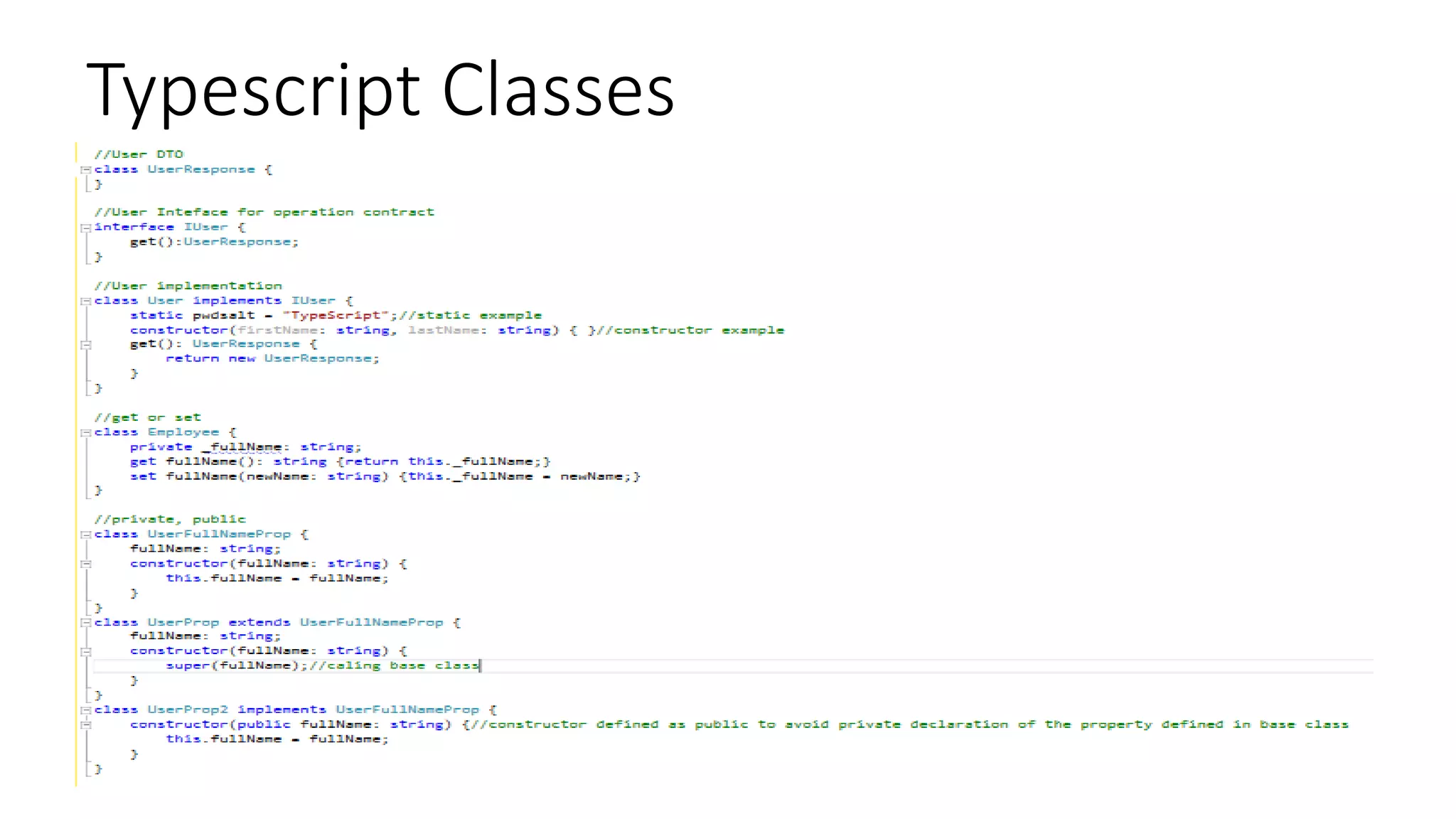
Task: Click the static pwdsalt line
Action: click(336, 315)
